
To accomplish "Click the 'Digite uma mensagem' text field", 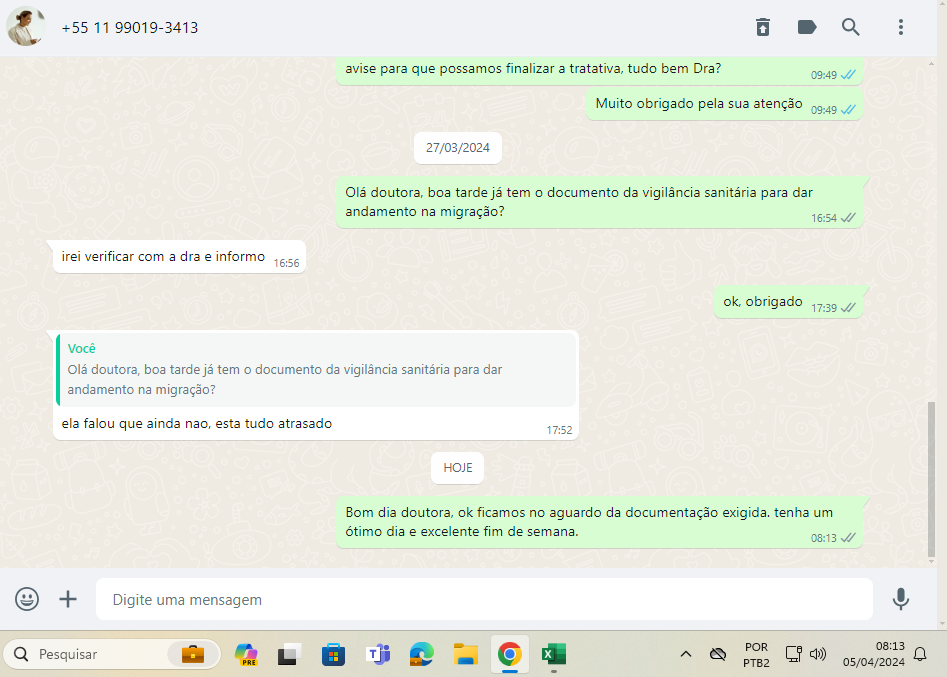I will coord(484,599).
